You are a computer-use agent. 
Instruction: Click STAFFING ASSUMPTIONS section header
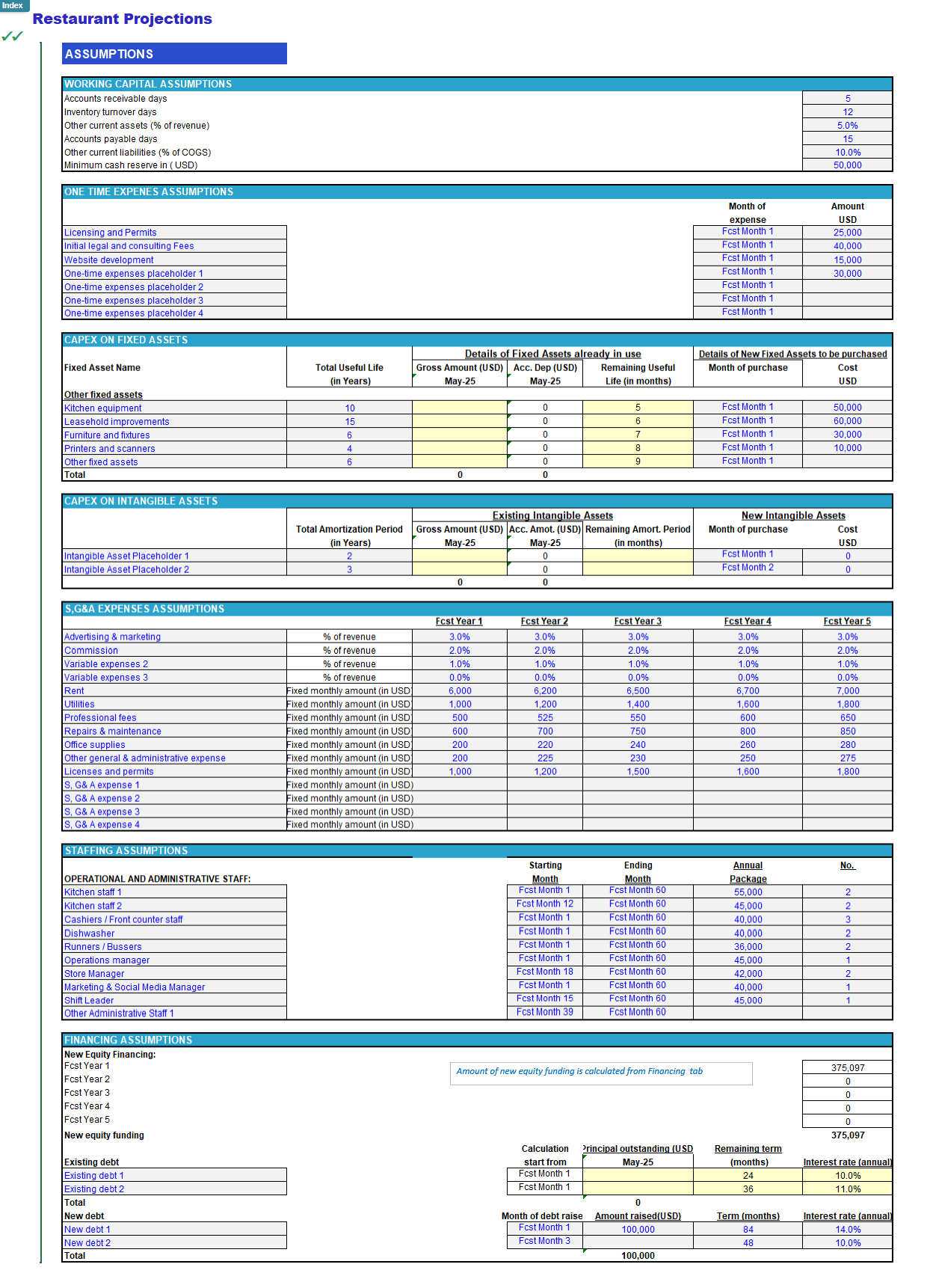tap(477, 850)
